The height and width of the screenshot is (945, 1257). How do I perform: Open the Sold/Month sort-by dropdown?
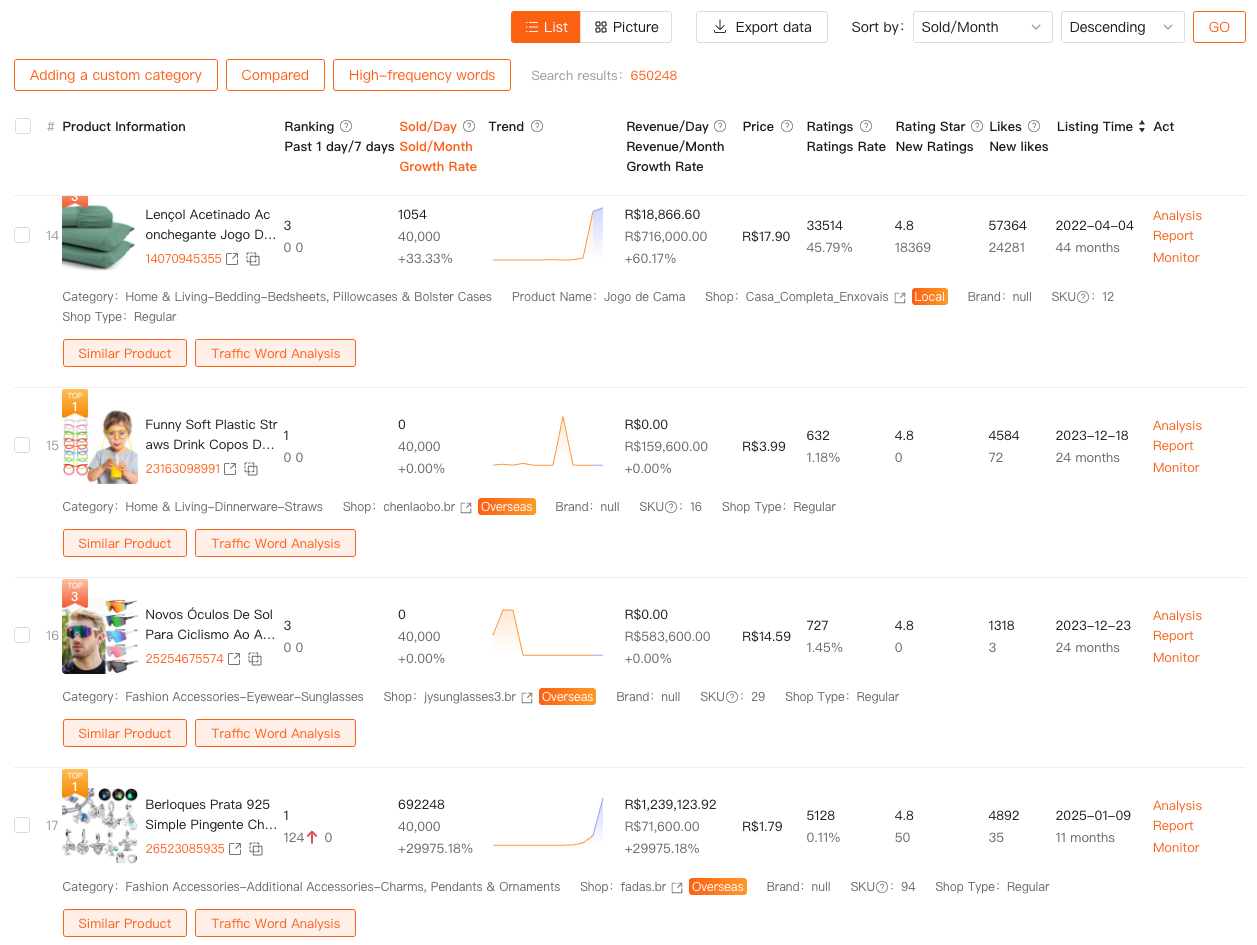[982, 27]
